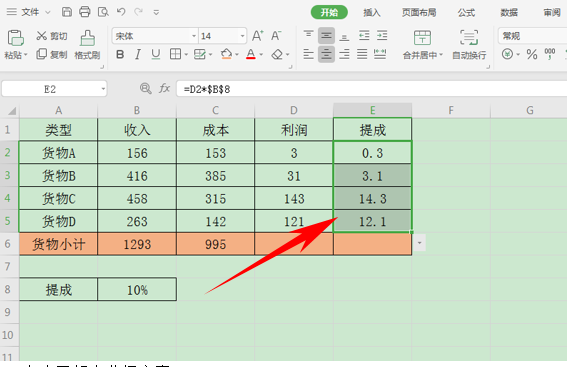
Task: Click decrease indent icon
Action: click(x=364, y=35)
